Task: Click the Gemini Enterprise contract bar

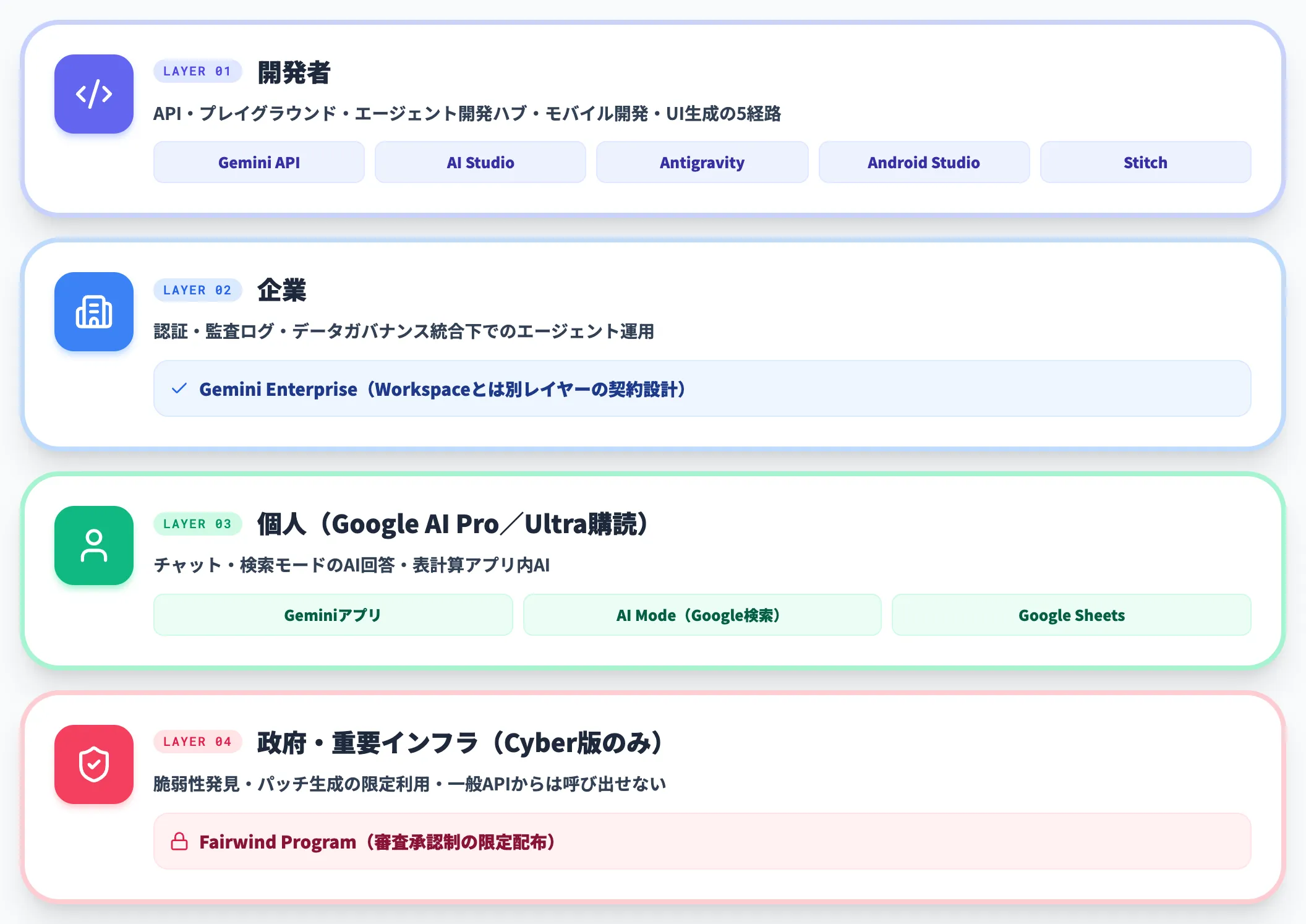Action: point(702,388)
